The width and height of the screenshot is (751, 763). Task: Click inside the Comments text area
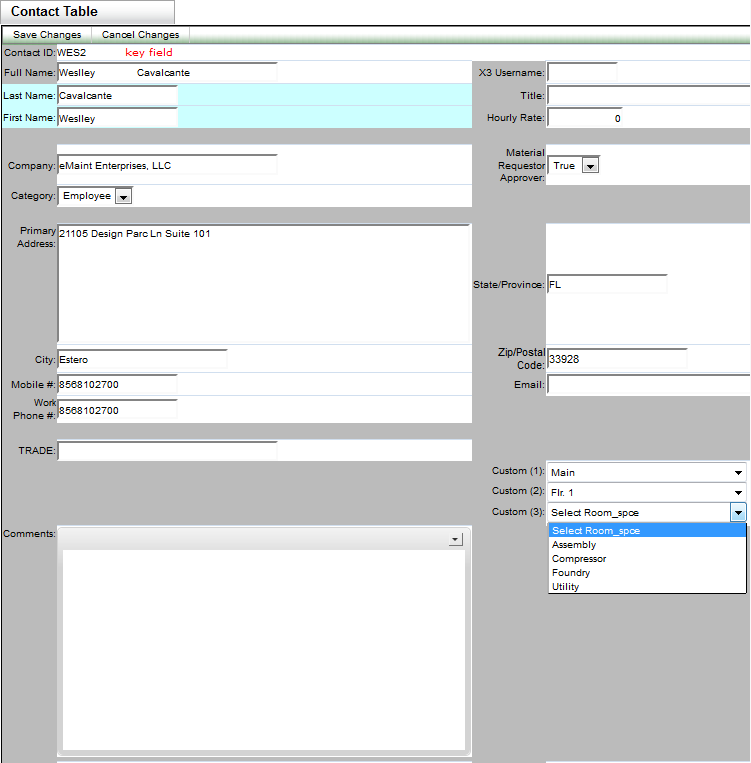click(x=264, y=650)
